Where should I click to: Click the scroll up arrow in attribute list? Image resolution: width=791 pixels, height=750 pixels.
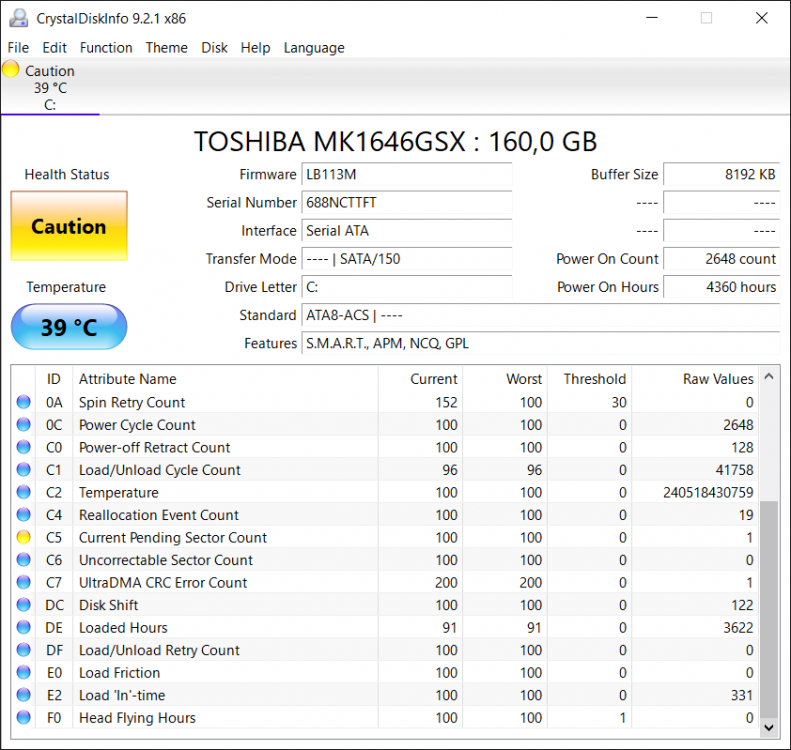coord(769,378)
